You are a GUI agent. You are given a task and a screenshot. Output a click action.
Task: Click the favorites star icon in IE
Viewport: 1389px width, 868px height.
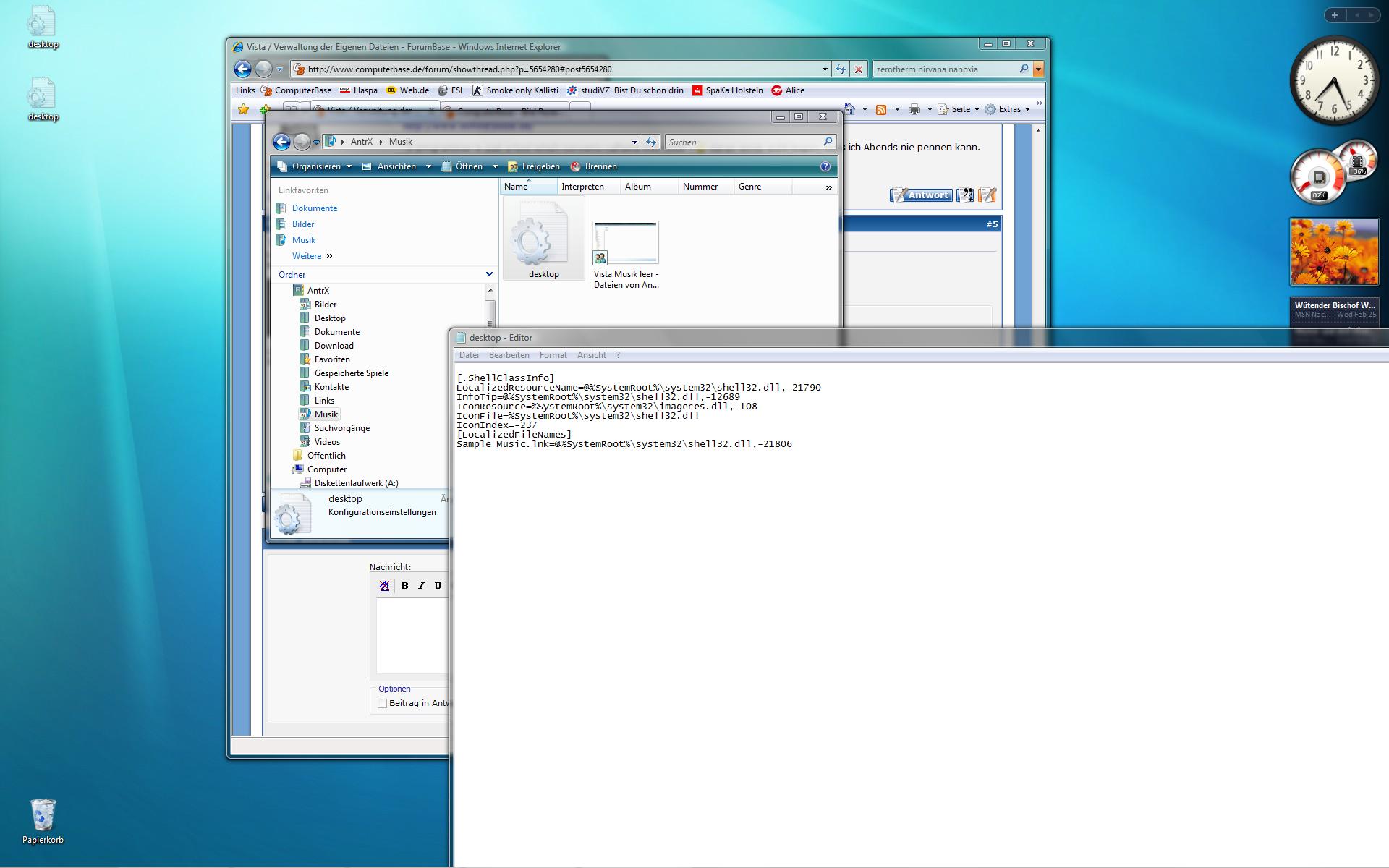point(244,109)
